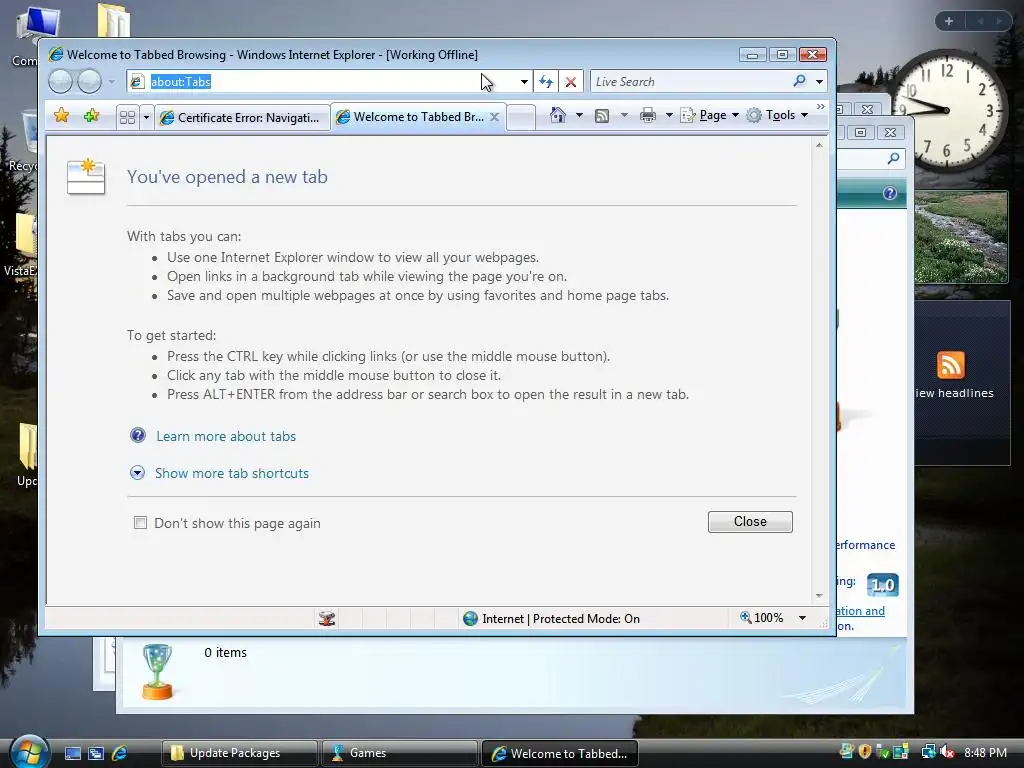Click the help icon in background window
1024x768 pixels.
[x=889, y=193]
